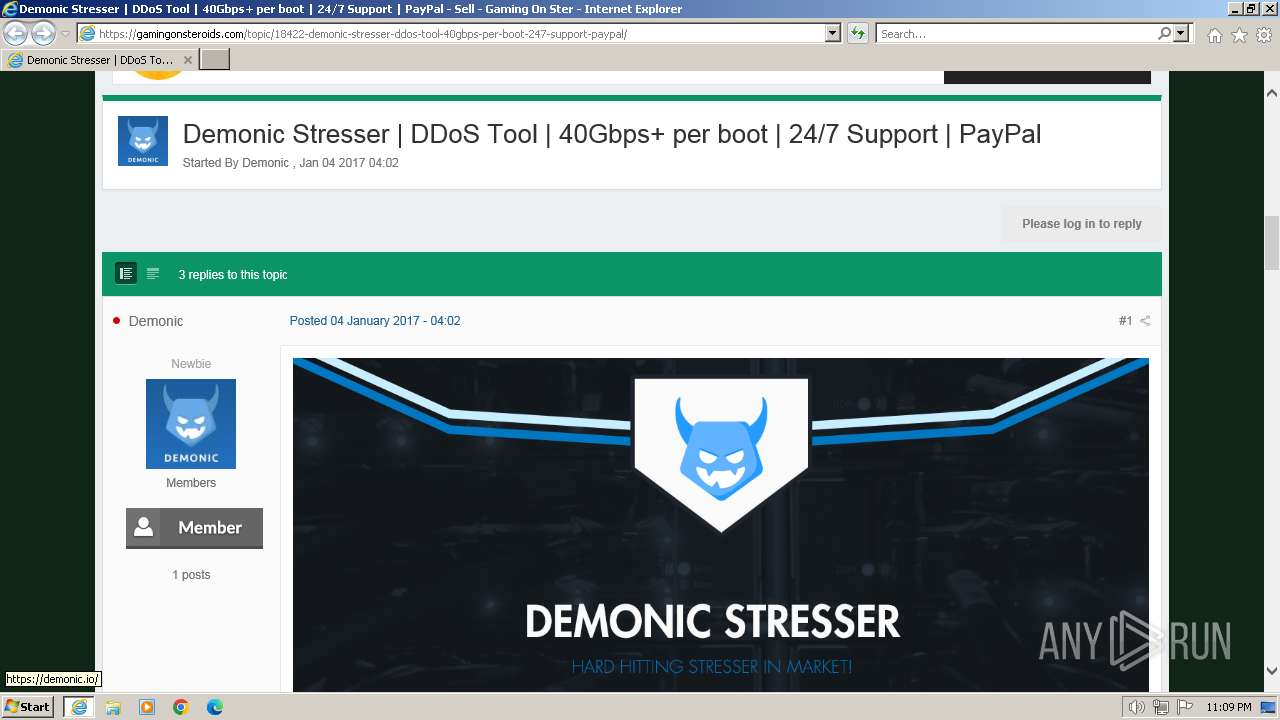Open the Action Center flag icon
1280x720 pixels.
coord(1184,707)
